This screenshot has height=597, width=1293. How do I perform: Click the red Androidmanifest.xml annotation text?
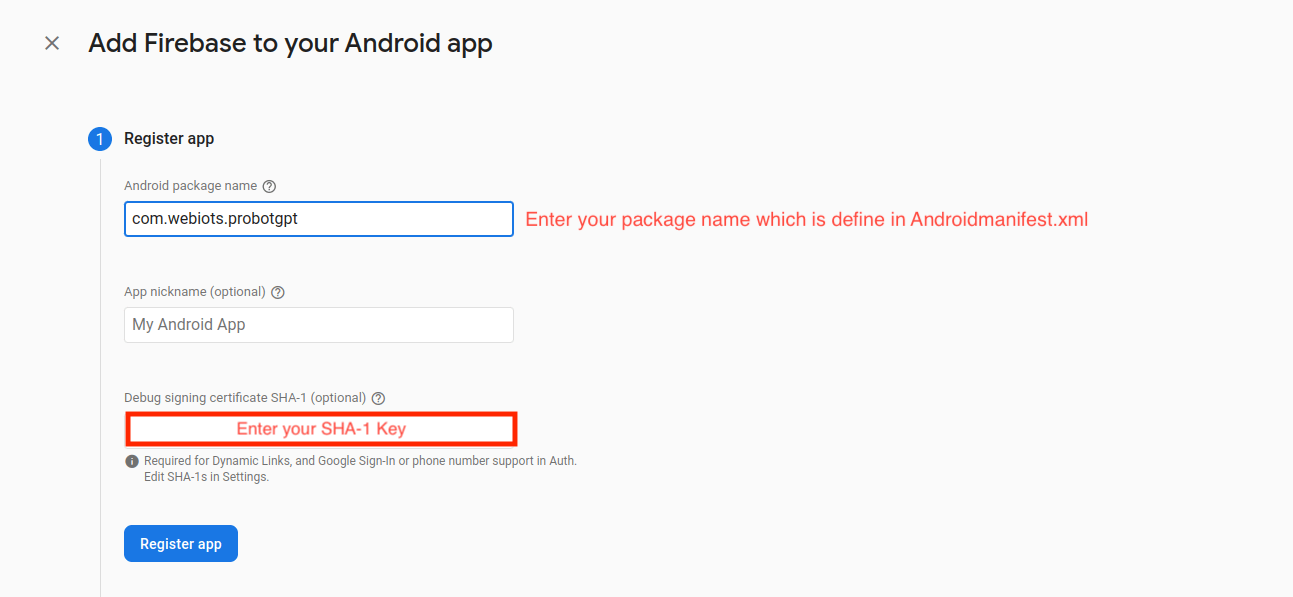point(806,220)
